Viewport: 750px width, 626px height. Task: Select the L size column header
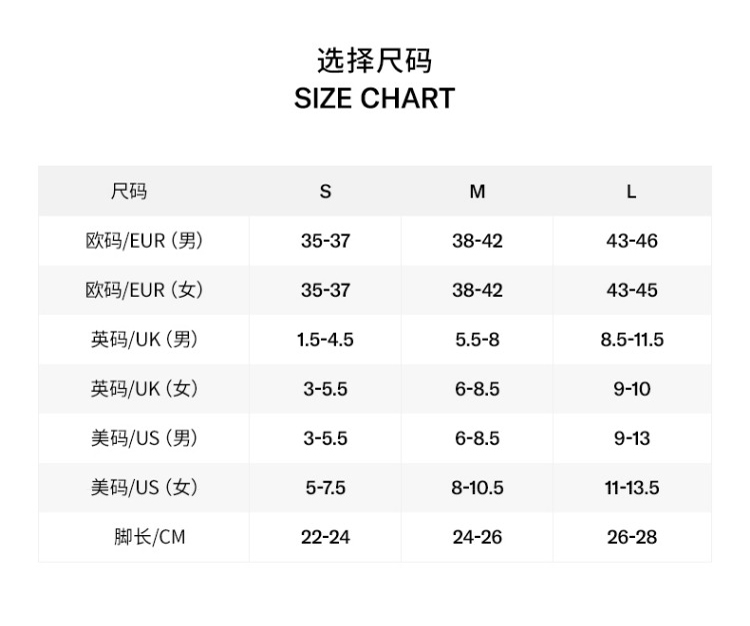[631, 191]
